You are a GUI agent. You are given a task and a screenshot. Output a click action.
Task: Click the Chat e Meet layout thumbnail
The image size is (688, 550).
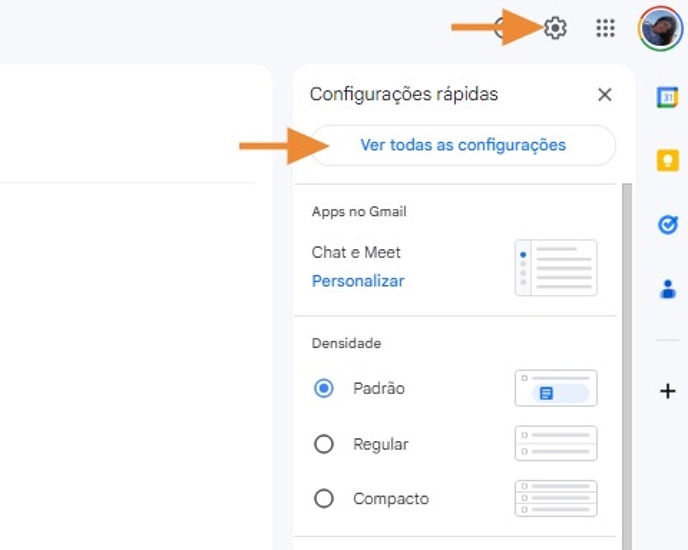555,267
